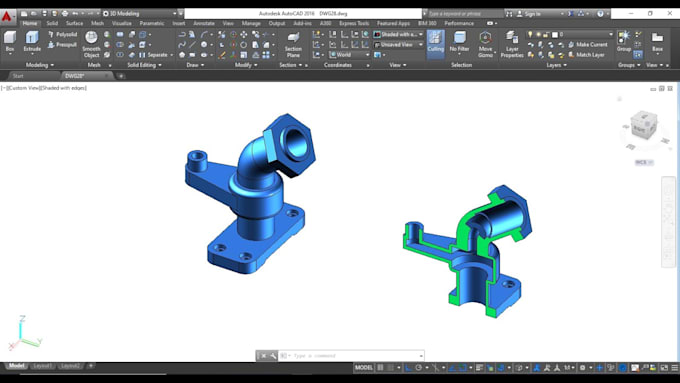680x383 pixels.
Task: Click the Make Current layer icon
Action: (588, 45)
